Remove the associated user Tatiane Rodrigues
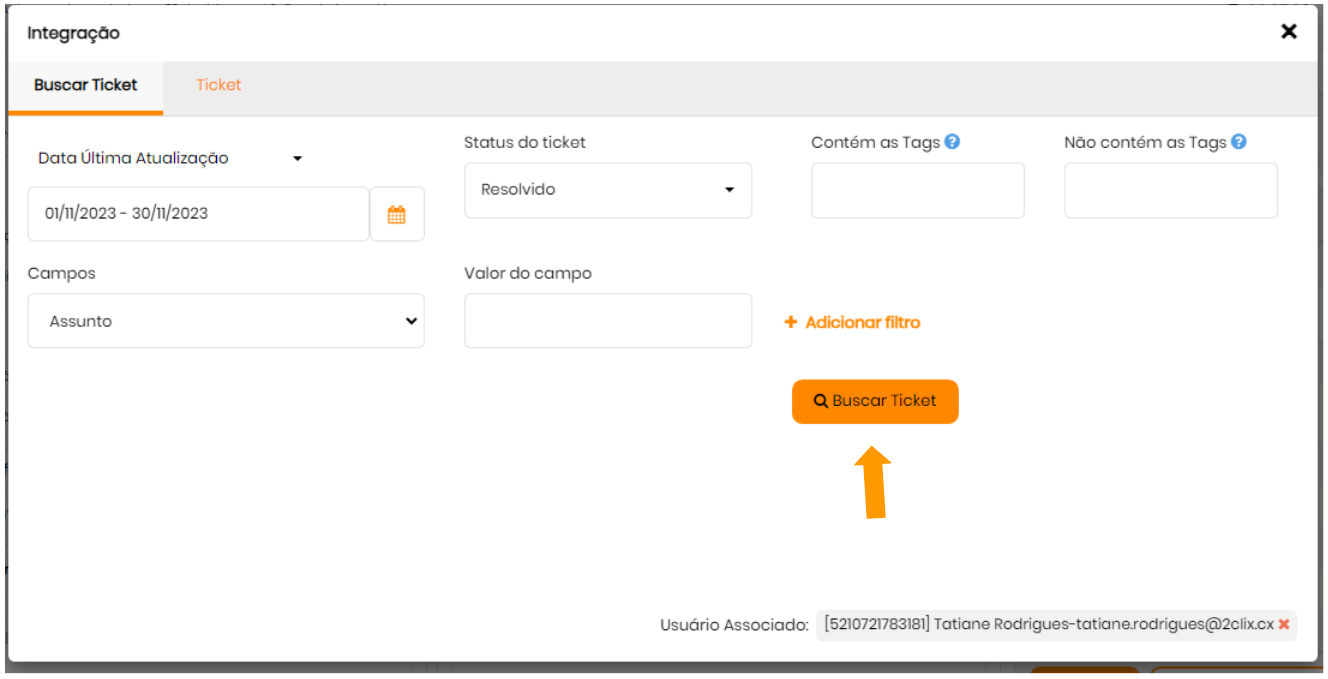Screen dimensions: 1328x679 (x=1284, y=624)
